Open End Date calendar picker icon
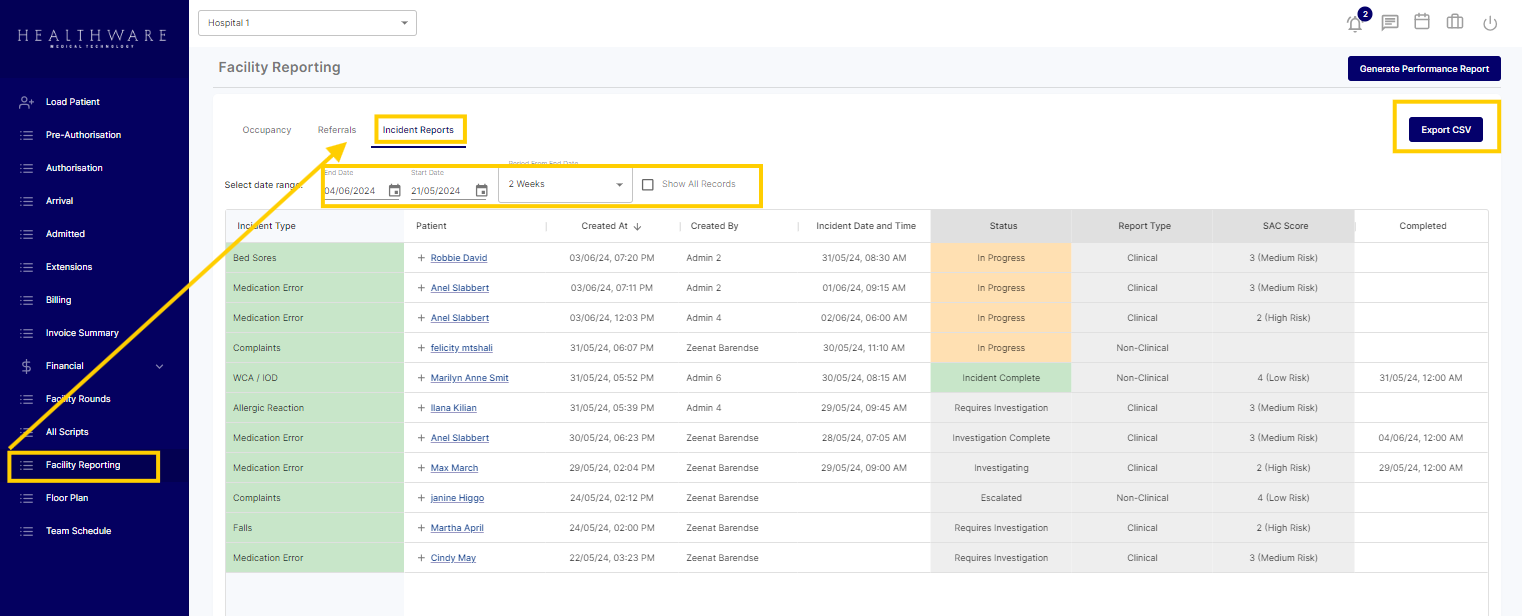1522x616 pixels. 394,191
